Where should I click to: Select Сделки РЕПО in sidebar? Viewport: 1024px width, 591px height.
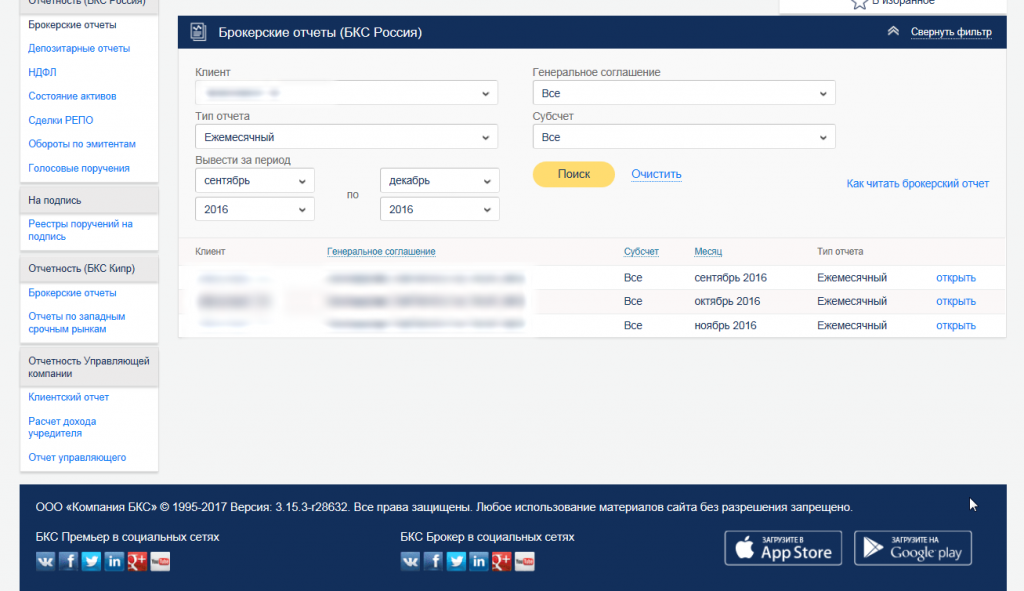(60, 120)
